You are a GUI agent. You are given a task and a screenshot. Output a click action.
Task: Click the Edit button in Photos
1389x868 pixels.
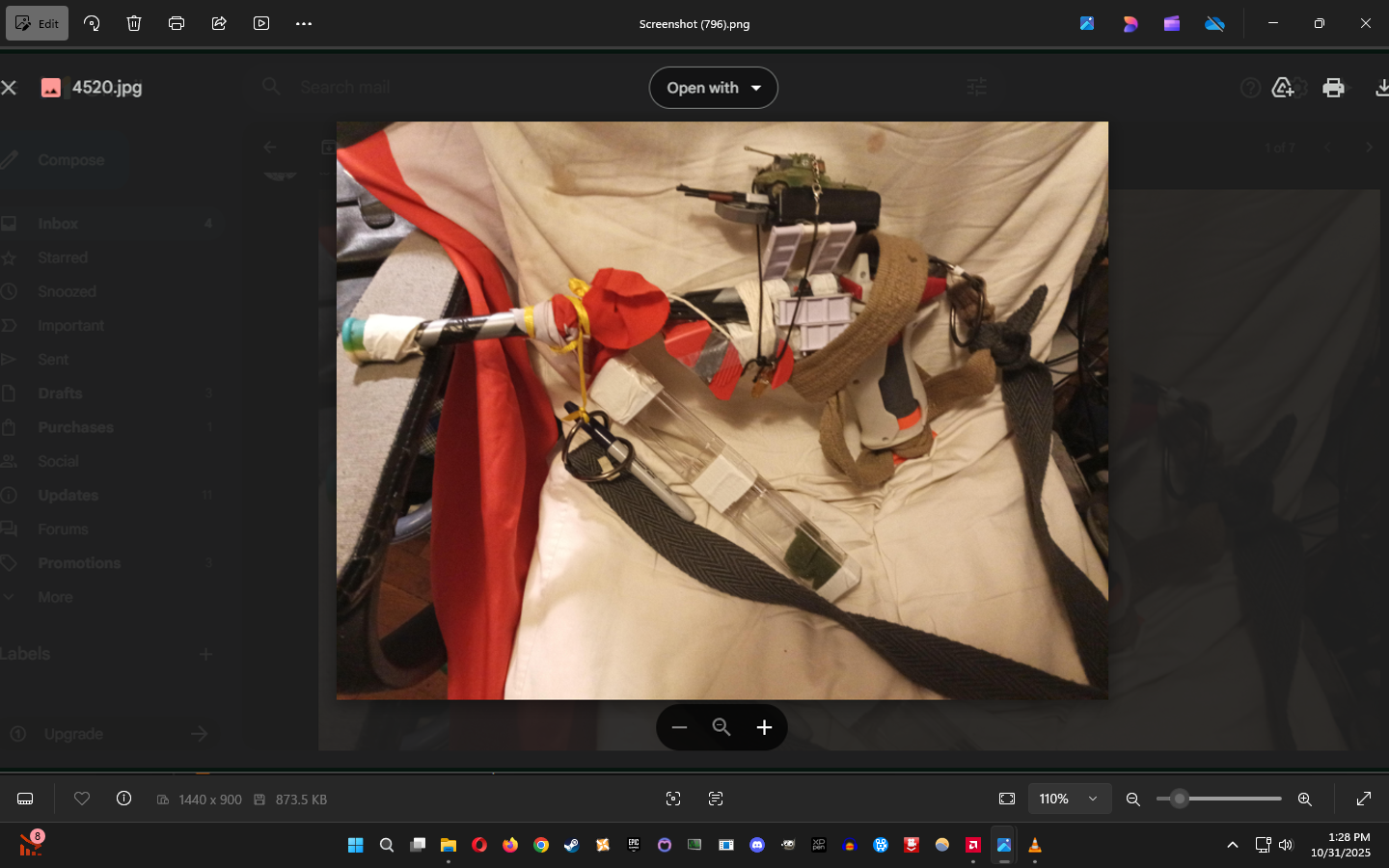click(38, 23)
